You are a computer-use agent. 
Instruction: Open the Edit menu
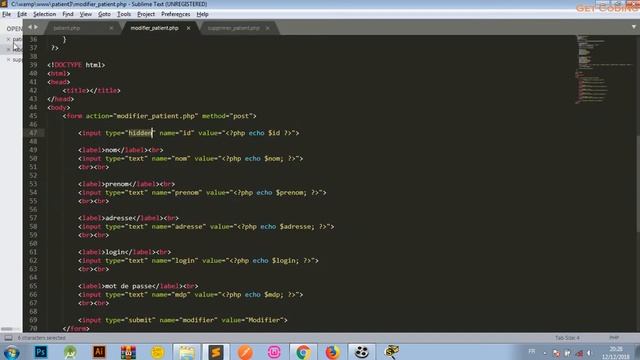pos(22,14)
